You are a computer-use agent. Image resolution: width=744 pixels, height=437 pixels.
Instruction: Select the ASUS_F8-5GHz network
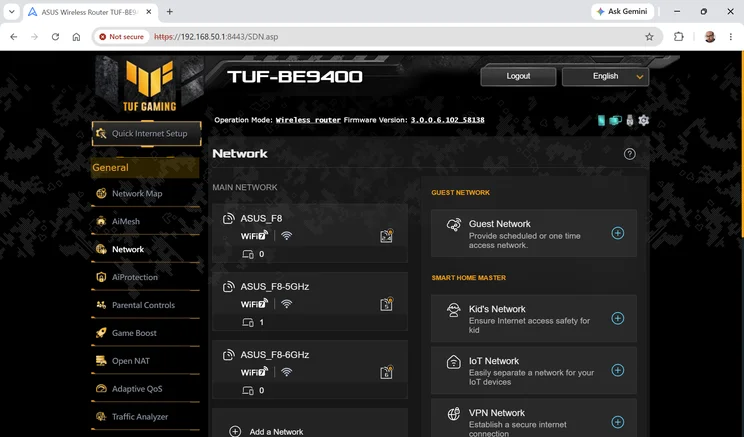point(310,301)
